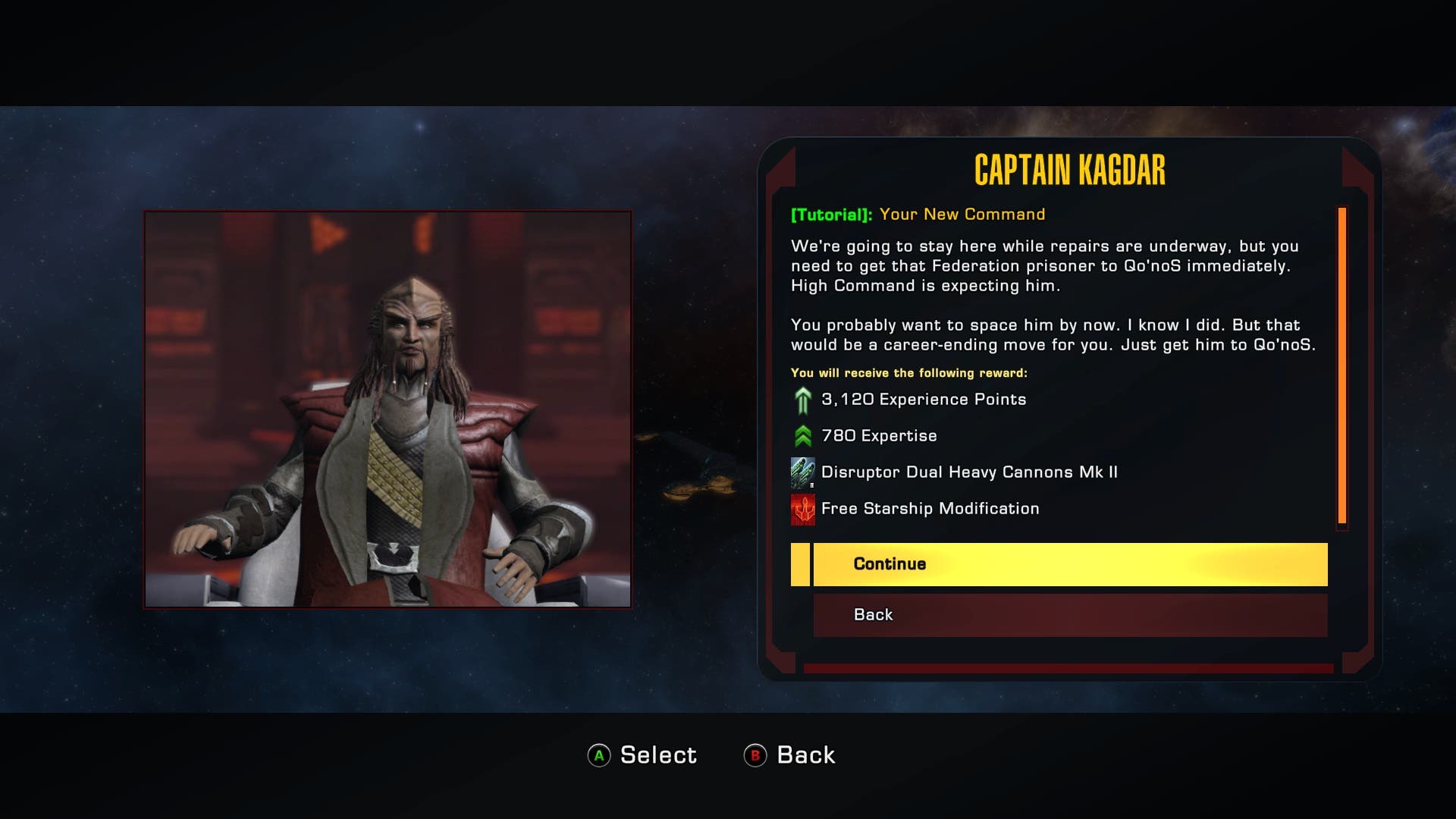Click the orange dialog scrollbar
Screen dimensions: 1456x819
(x=1342, y=366)
